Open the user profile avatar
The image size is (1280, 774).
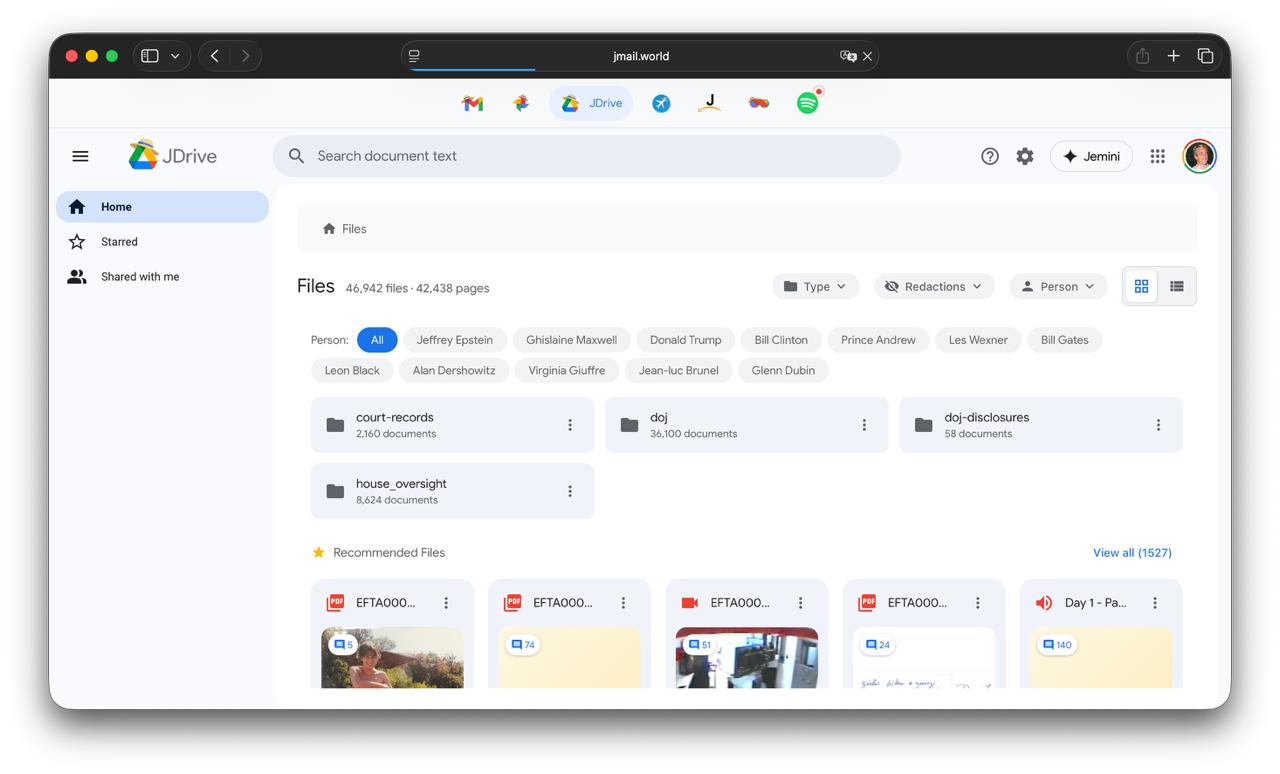[x=1199, y=156]
